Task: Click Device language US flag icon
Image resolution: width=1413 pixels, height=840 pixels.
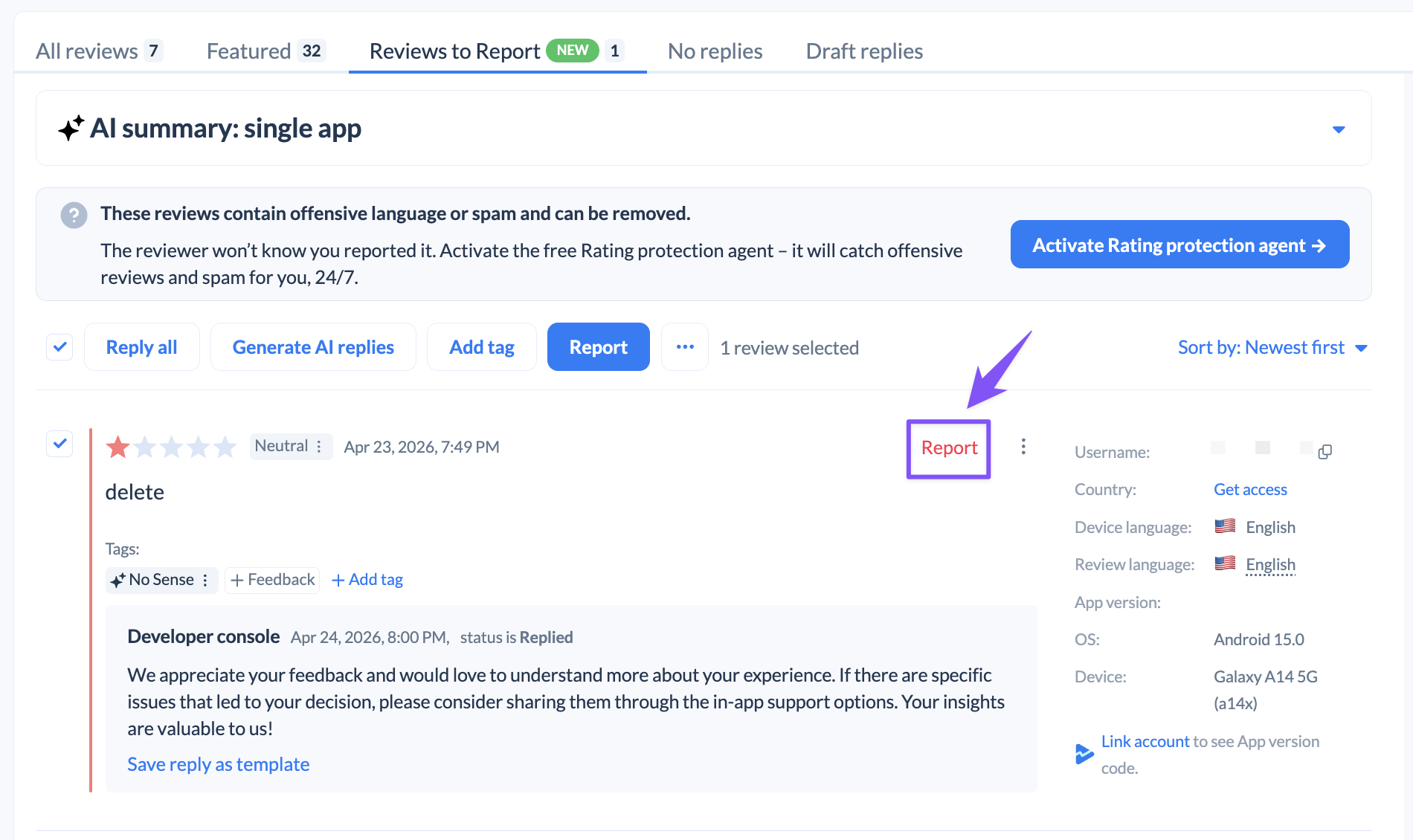Action: pos(1225,526)
